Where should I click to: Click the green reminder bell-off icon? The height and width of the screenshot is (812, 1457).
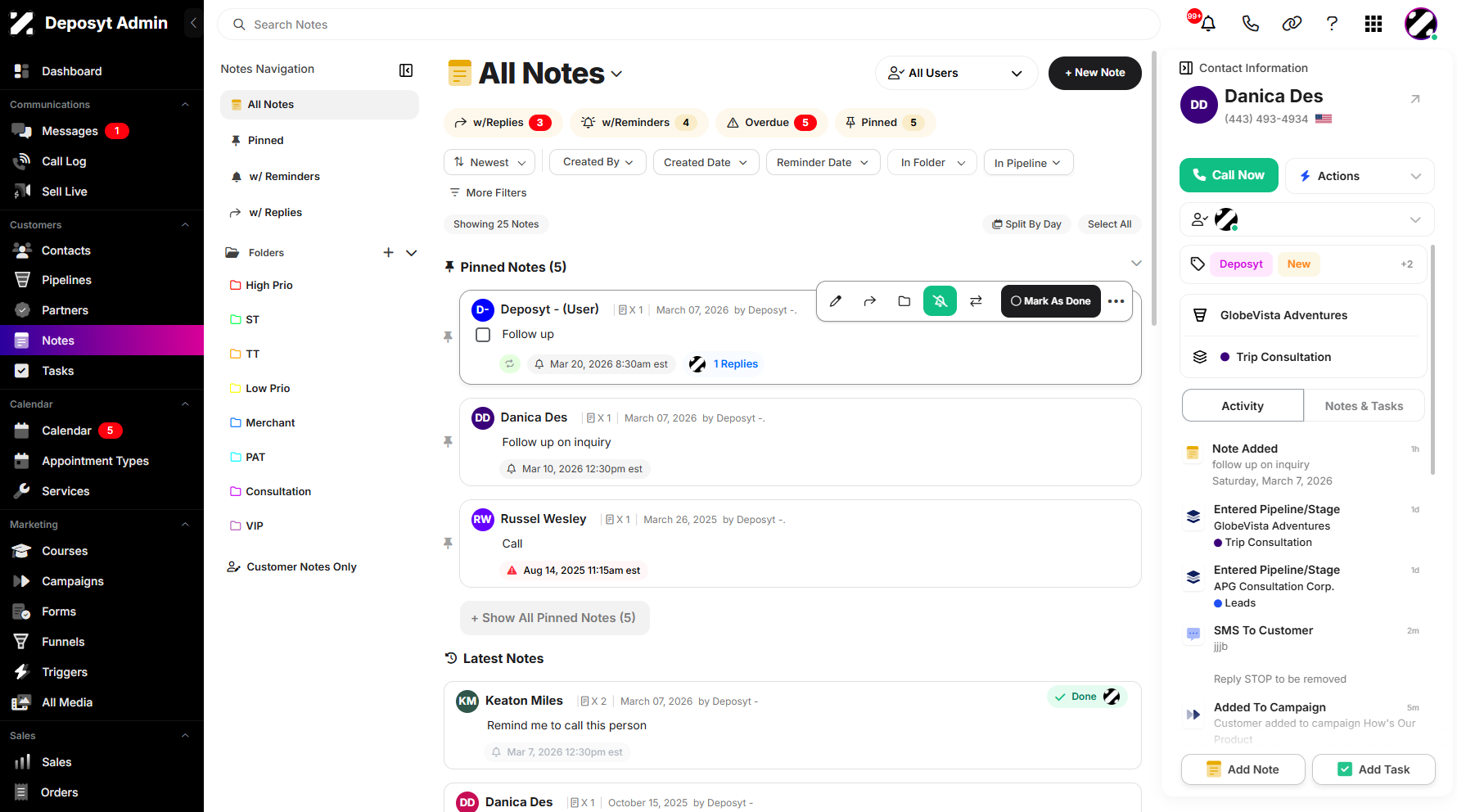(x=940, y=301)
